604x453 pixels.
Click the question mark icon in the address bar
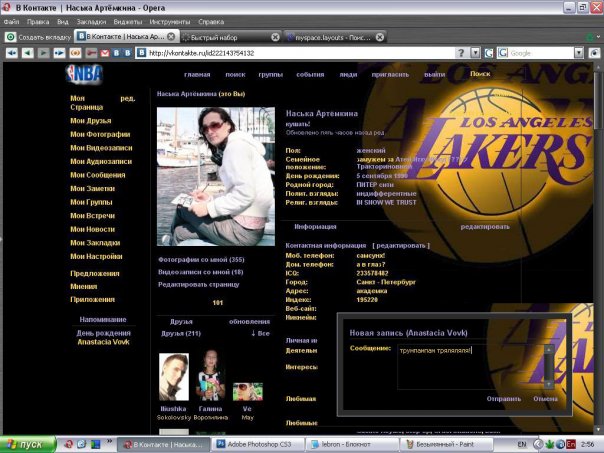(461, 53)
